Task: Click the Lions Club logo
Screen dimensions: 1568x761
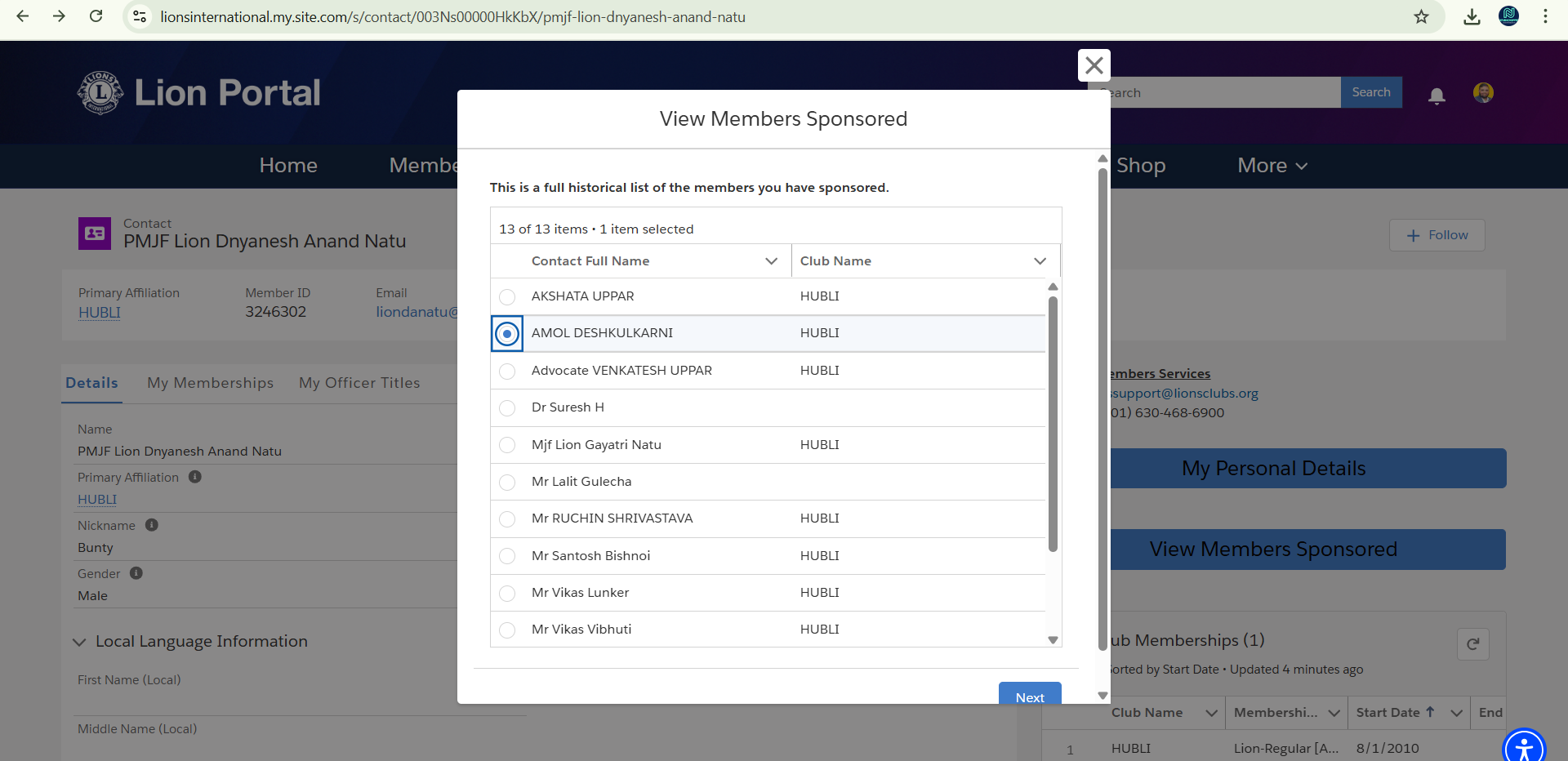Action: click(x=100, y=93)
